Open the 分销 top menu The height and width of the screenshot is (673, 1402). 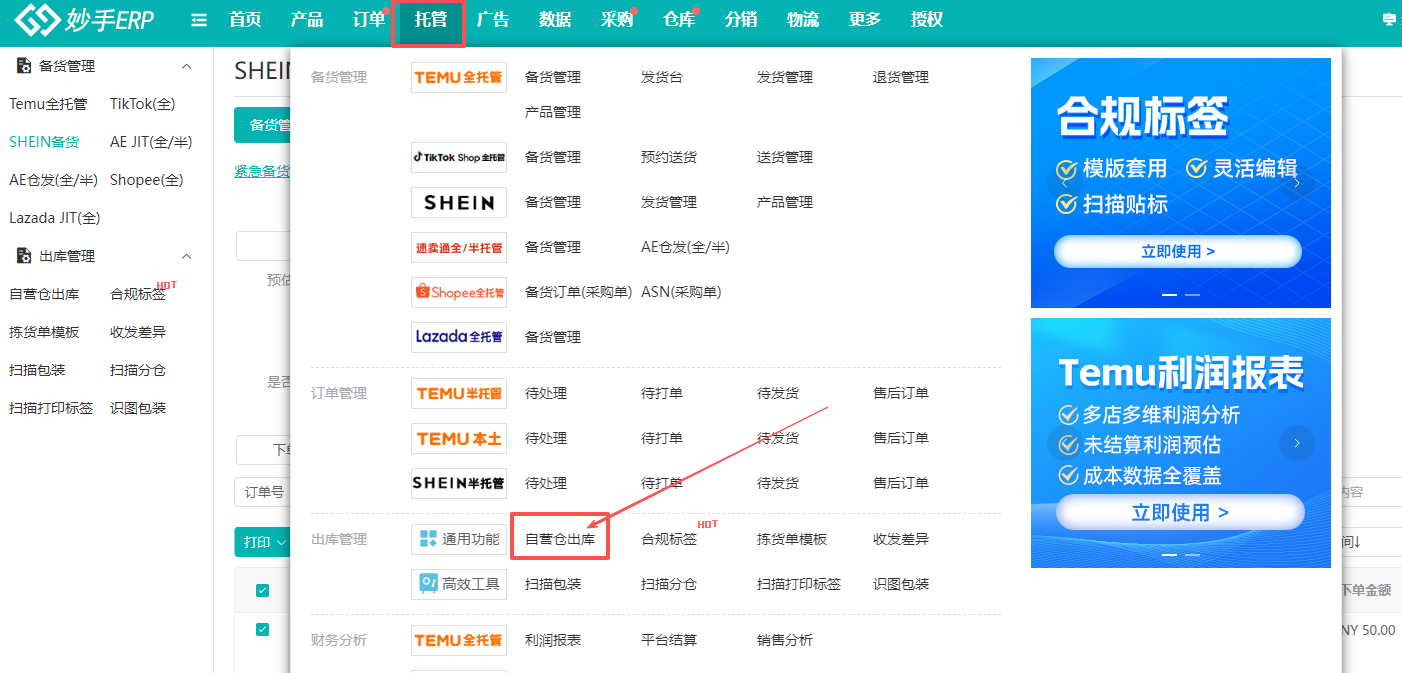click(741, 20)
